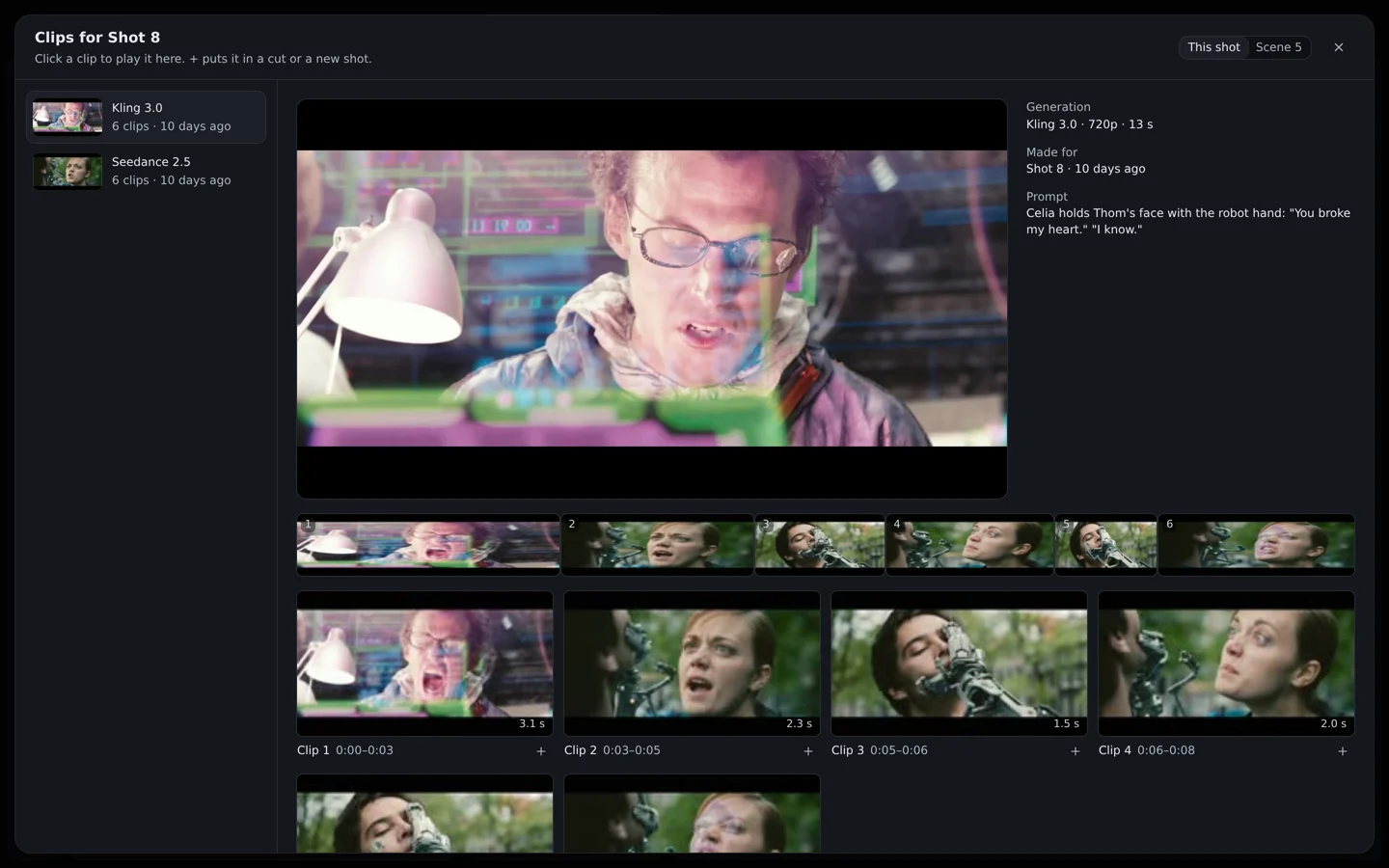
Task: Select the Kling 3.0 generation
Action: (x=146, y=117)
